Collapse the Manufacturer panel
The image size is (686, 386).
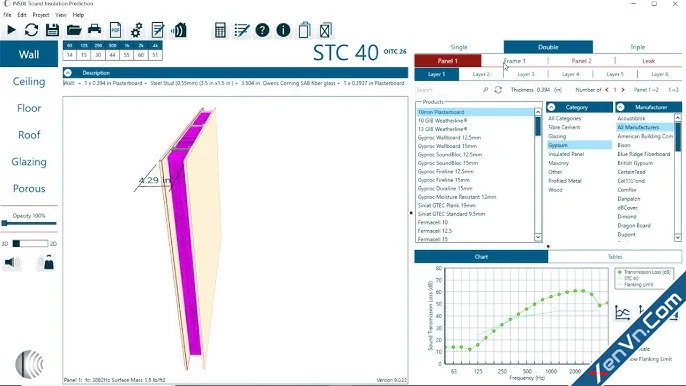(620, 107)
